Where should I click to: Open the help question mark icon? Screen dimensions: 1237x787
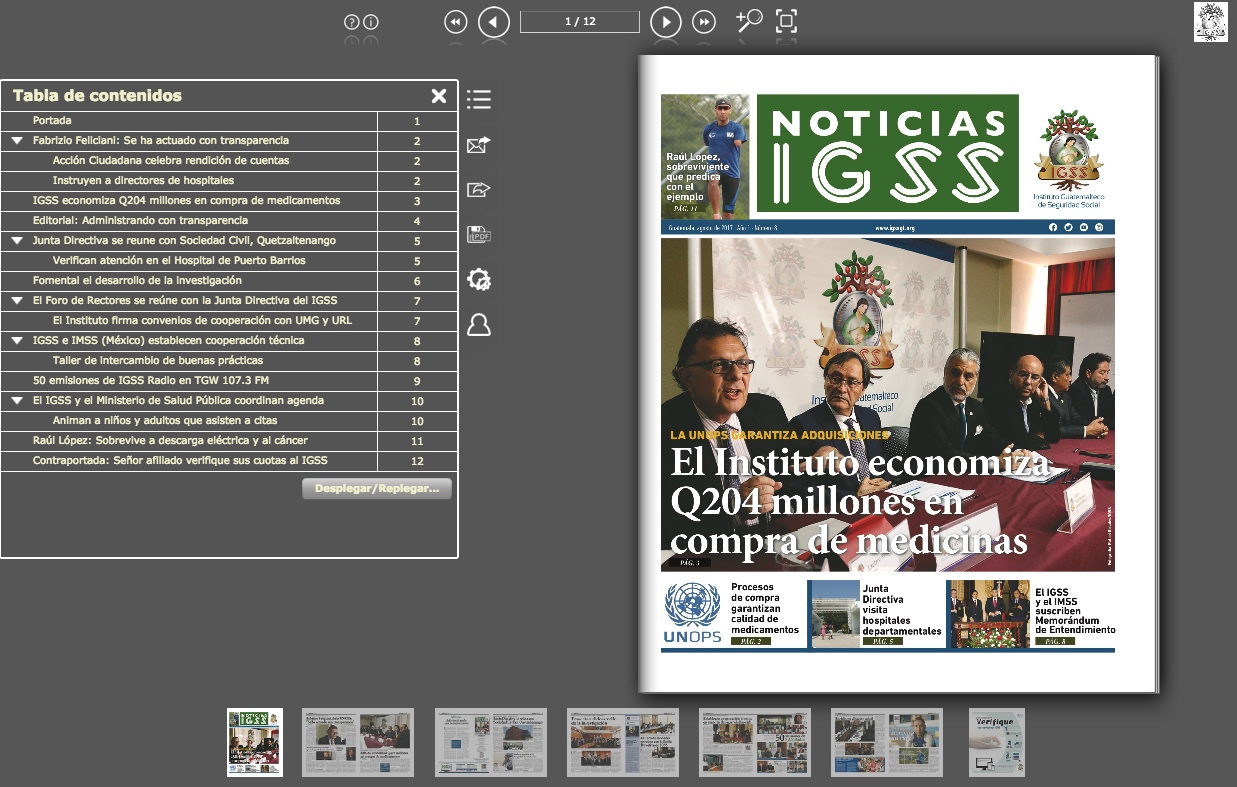[351, 22]
